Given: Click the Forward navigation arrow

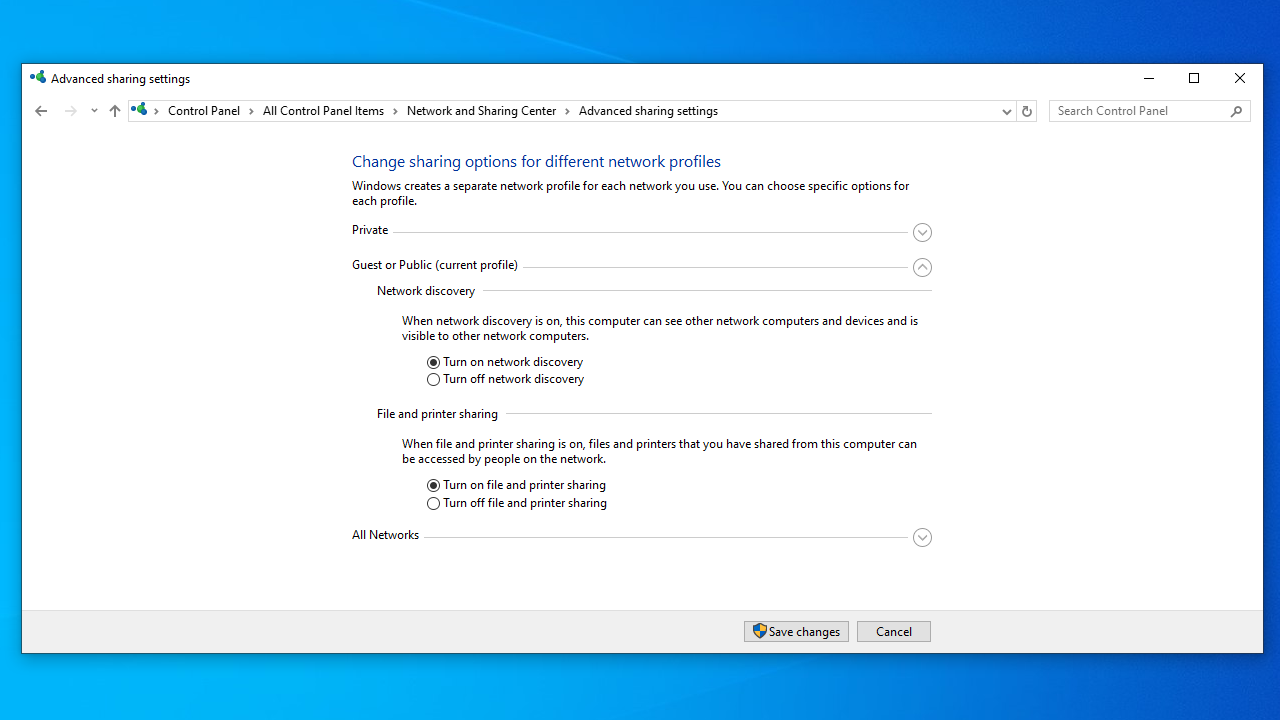Looking at the screenshot, I should tap(70, 111).
